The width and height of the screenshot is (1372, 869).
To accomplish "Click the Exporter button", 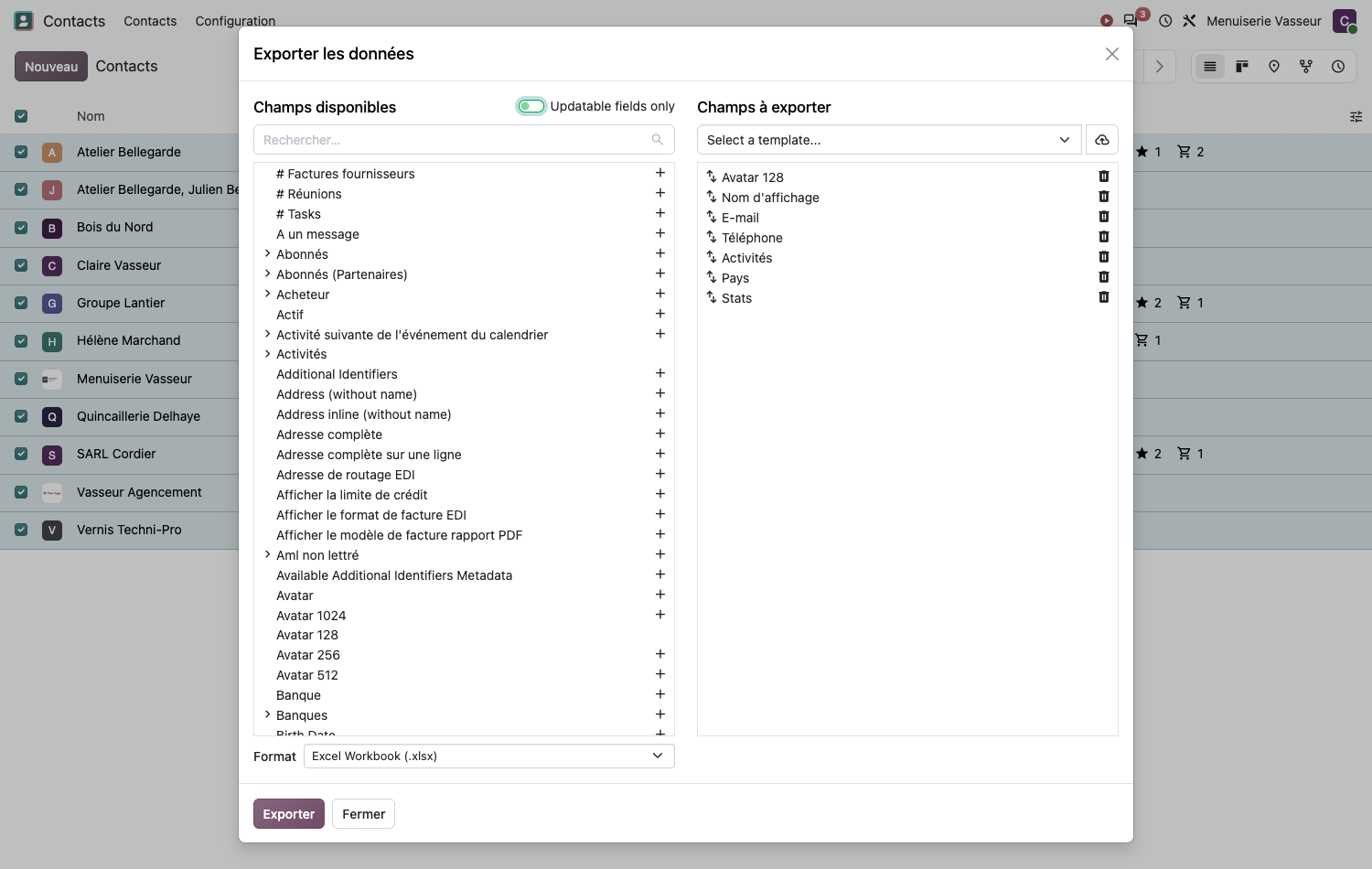I will [289, 814].
